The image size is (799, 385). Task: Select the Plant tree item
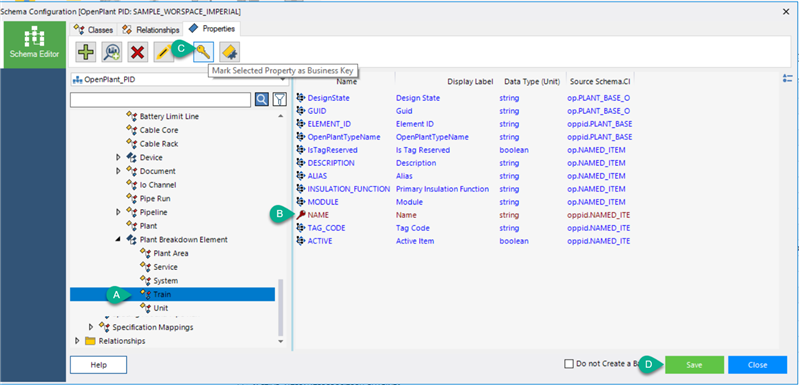pos(148,226)
